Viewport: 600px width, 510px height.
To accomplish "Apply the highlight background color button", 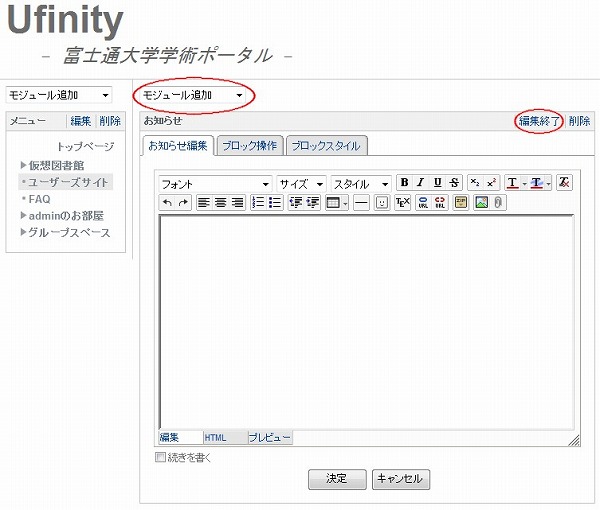I will (x=537, y=182).
